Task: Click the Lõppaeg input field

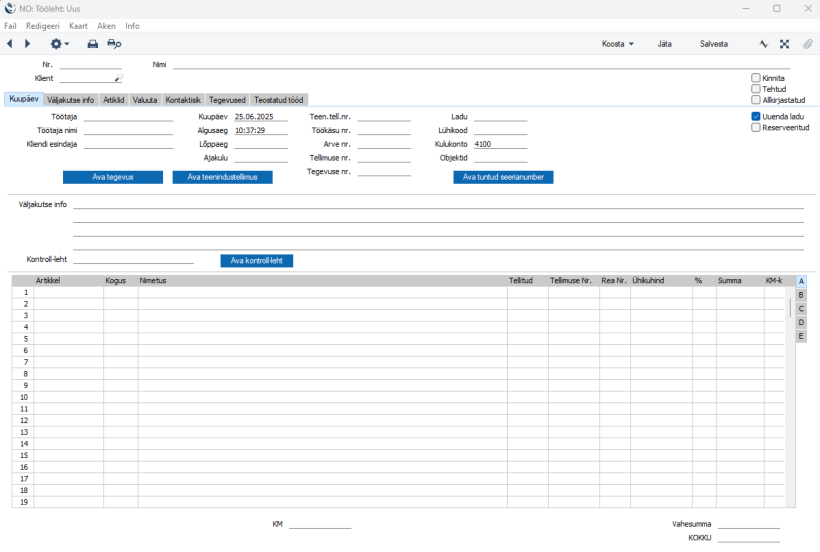Action: click(261, 144)
